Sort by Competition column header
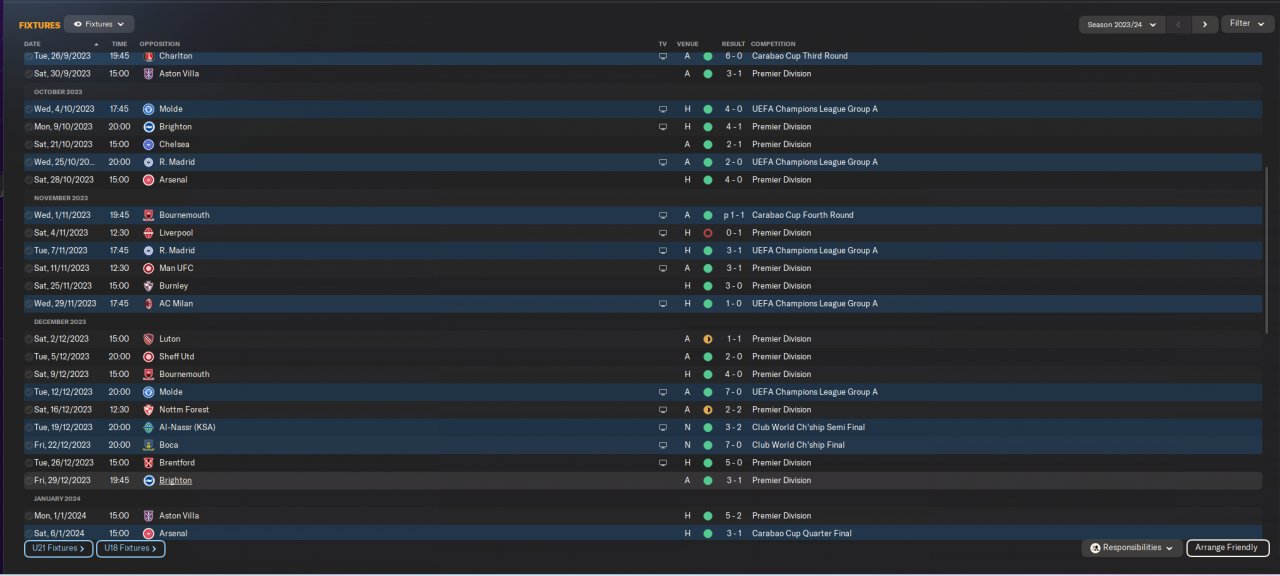This screenshot has width=1280, height=576. click(773, 44)
